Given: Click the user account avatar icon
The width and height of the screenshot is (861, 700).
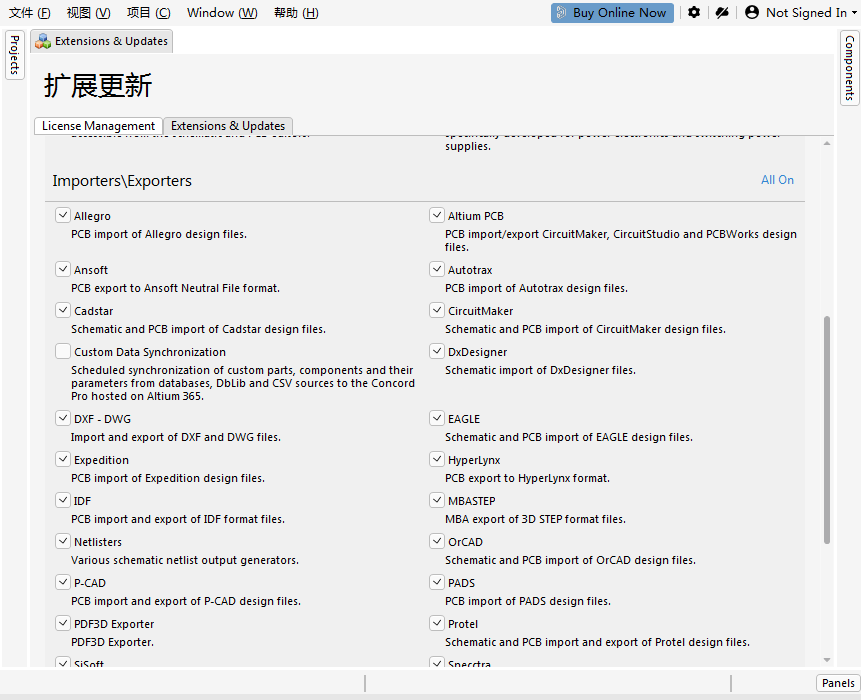Looking at the screenshot, I should coord(752,12).
